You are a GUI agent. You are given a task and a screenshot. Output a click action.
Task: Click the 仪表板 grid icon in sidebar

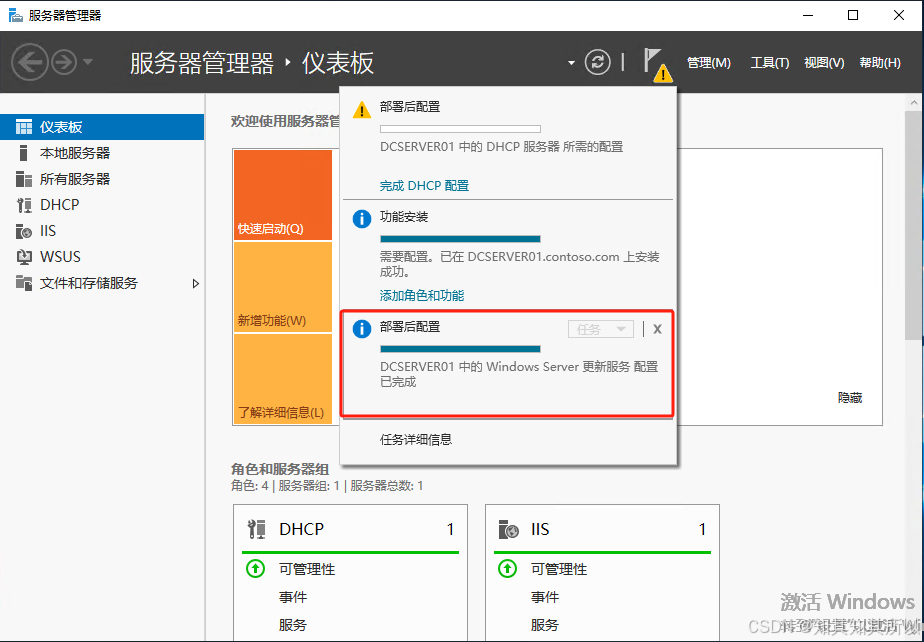point(24,127)
